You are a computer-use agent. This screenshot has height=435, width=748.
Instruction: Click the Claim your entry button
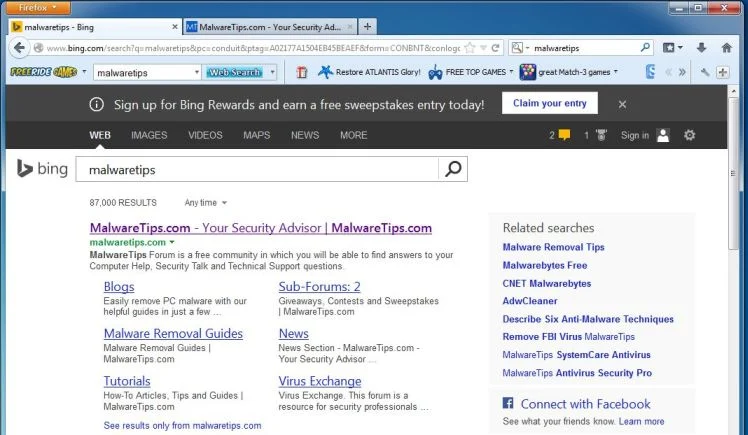click(550, 103)
